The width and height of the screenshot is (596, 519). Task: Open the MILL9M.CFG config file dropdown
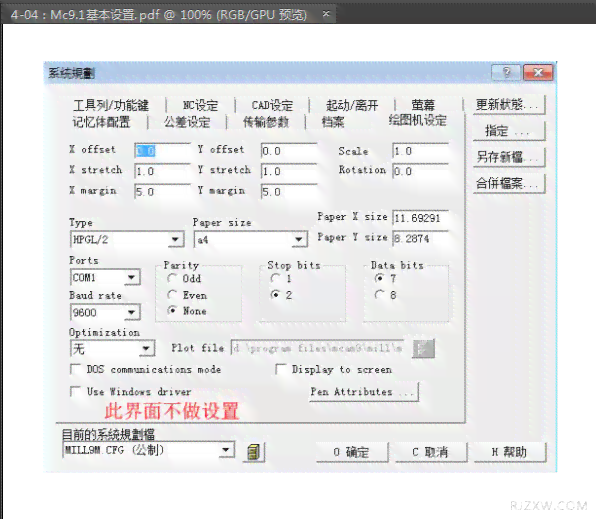coord(226,450)
